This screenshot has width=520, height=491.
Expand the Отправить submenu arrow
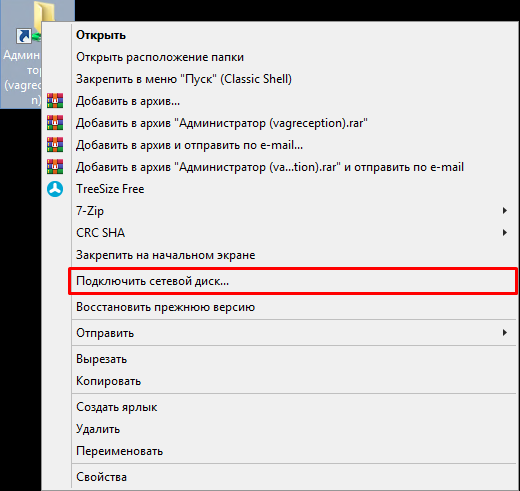(505, 333)
